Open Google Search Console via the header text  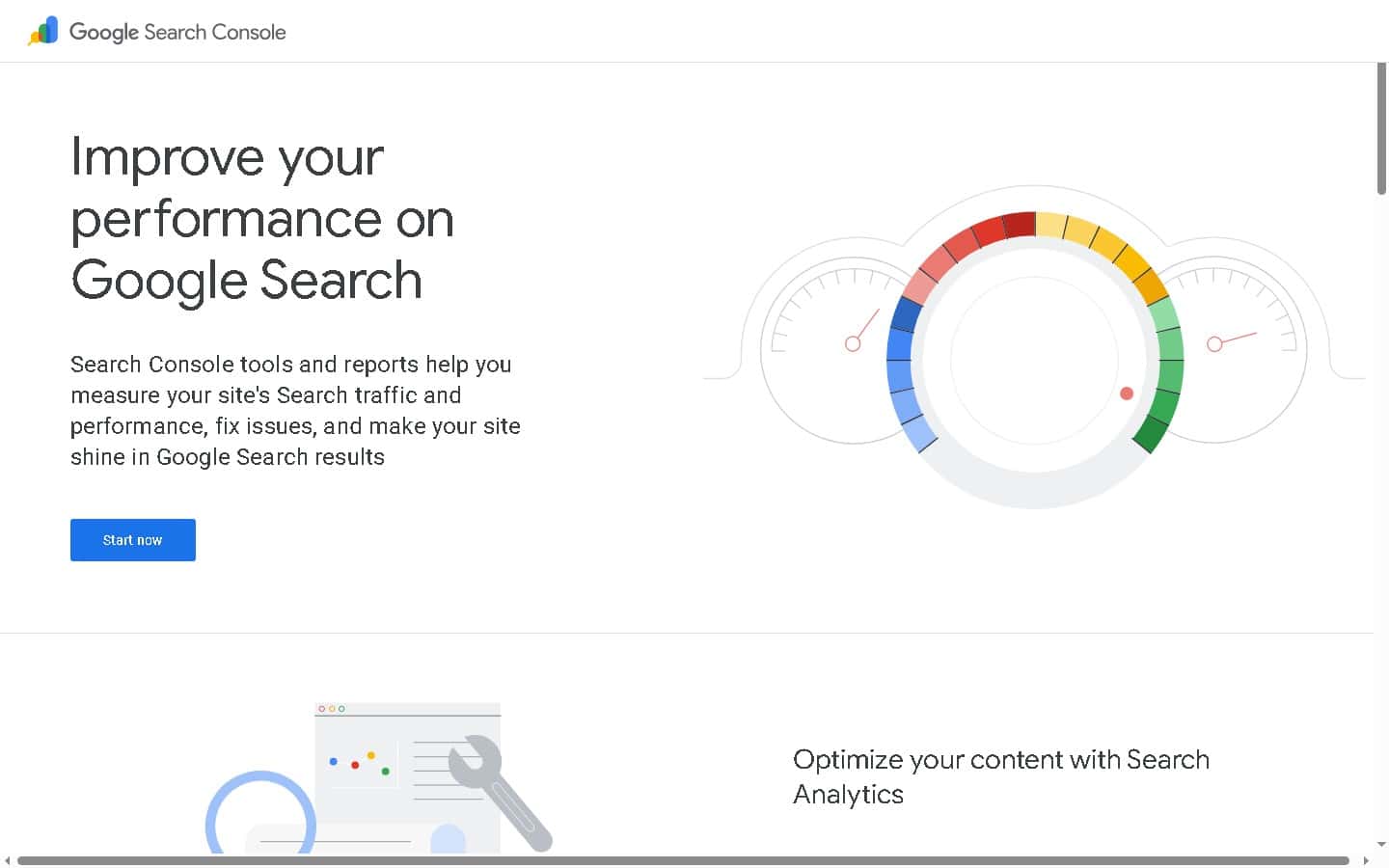[x=177, y=32]
